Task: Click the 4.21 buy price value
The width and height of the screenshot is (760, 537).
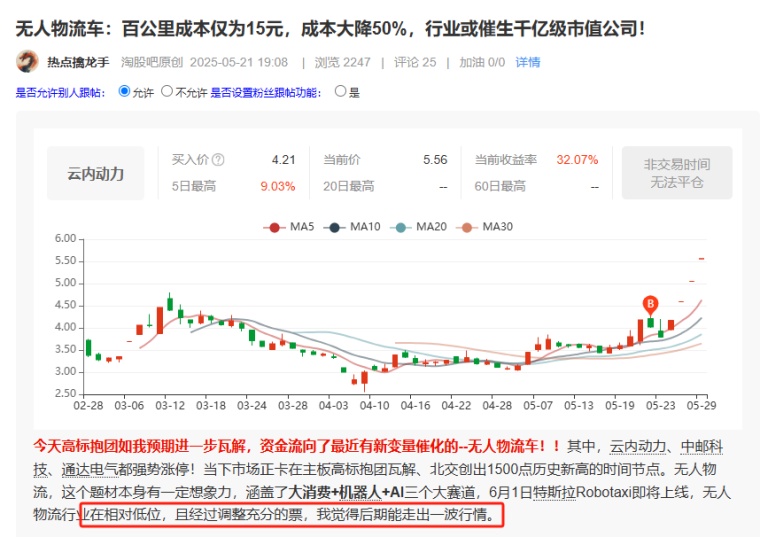Action: tap(284, 159)
